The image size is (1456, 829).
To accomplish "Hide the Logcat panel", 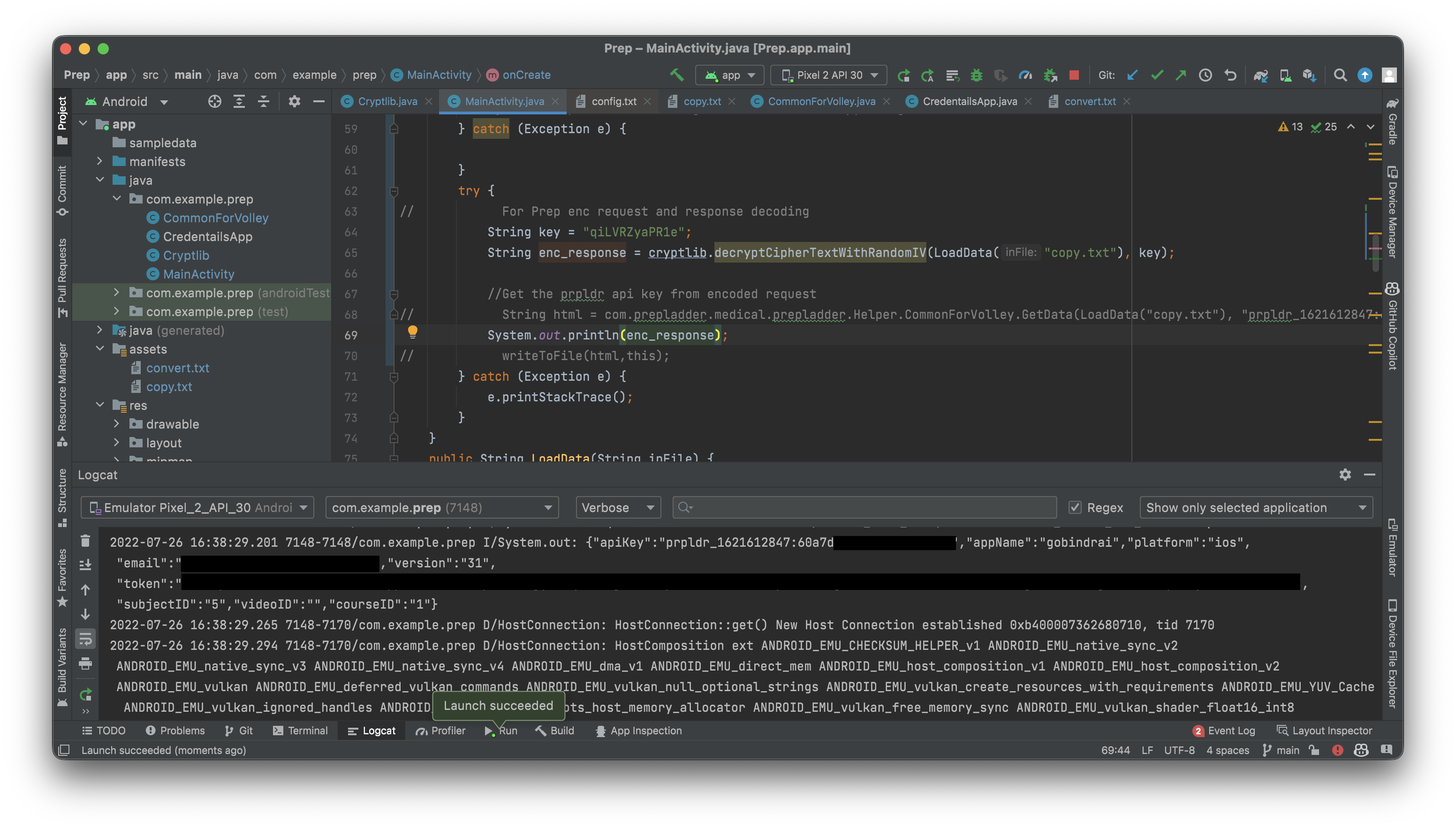I will pyautogui.click(x=1370, y=475).
